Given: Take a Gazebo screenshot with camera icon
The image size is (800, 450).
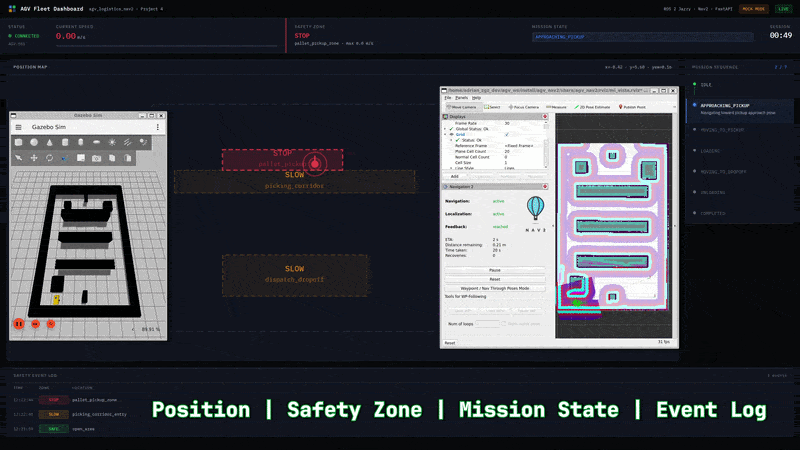Looking at the screenshot, I should [x=96, y=158].
